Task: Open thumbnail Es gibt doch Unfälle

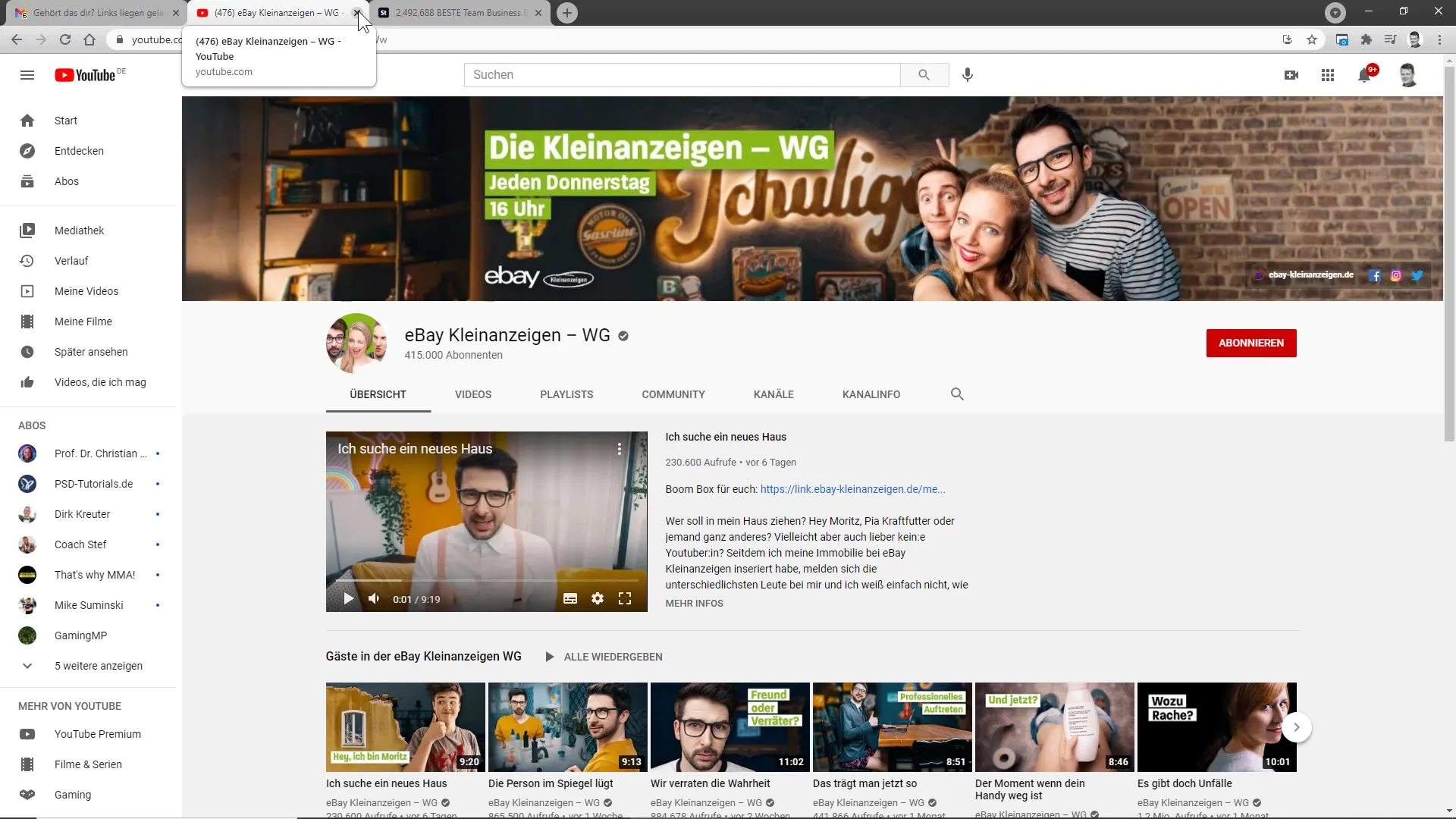Action: click(1217, 727)
